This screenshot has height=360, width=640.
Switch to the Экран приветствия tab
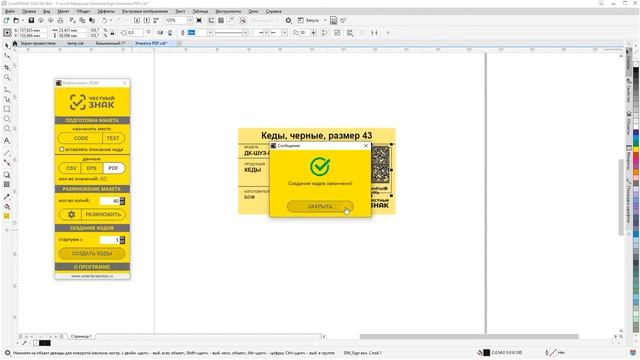tap(38, 43)
